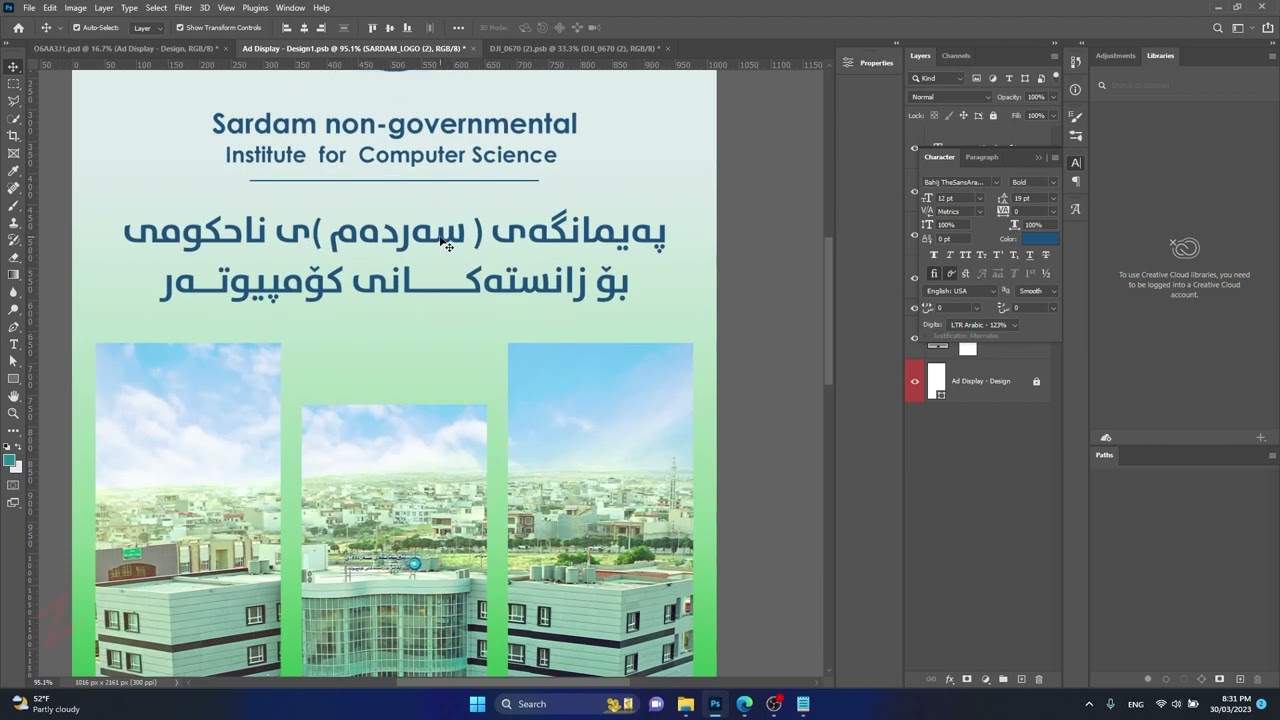The image size is (1280, 720).
Task: Apply Faux Bold in Character panel
Action: click(934, 255)
